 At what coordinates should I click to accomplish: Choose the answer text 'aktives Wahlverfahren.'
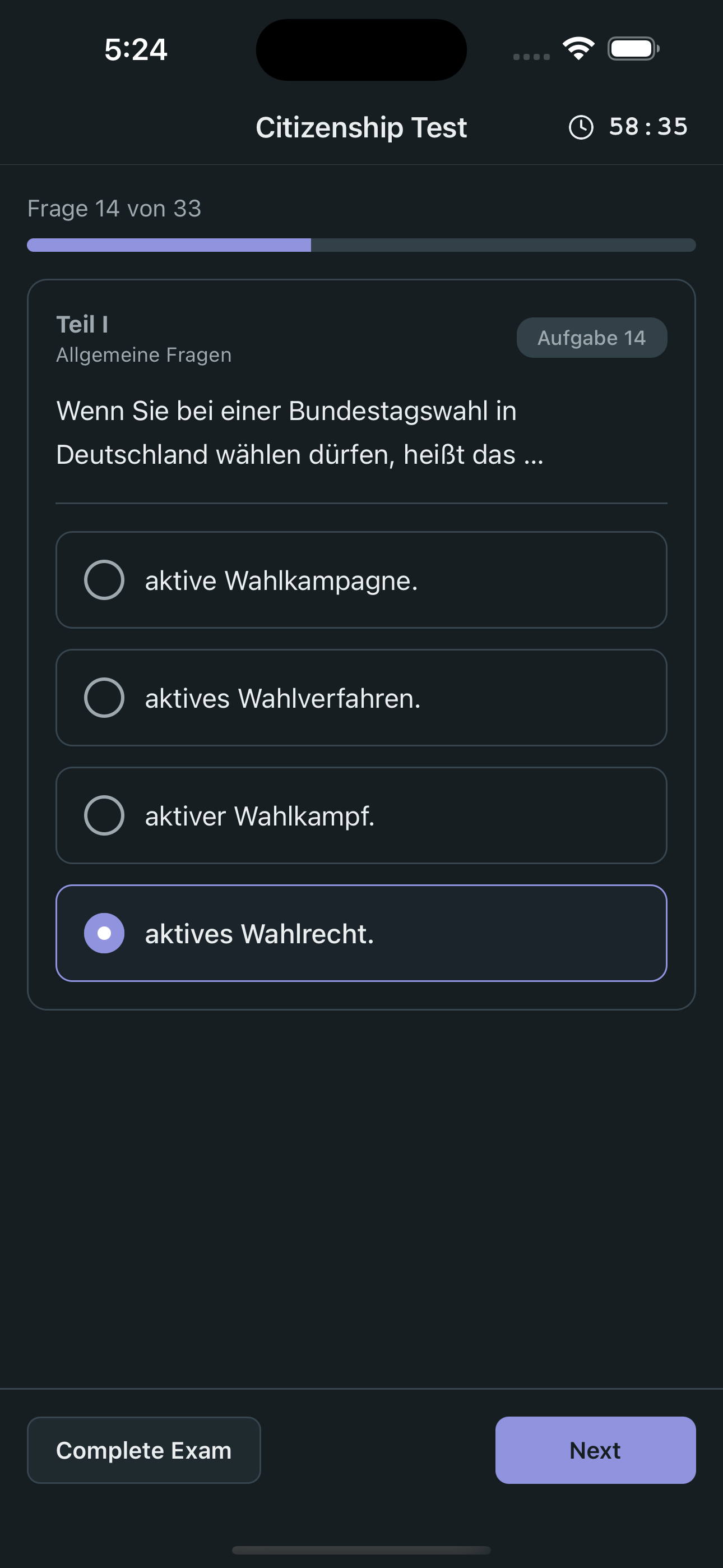(282, 698)
